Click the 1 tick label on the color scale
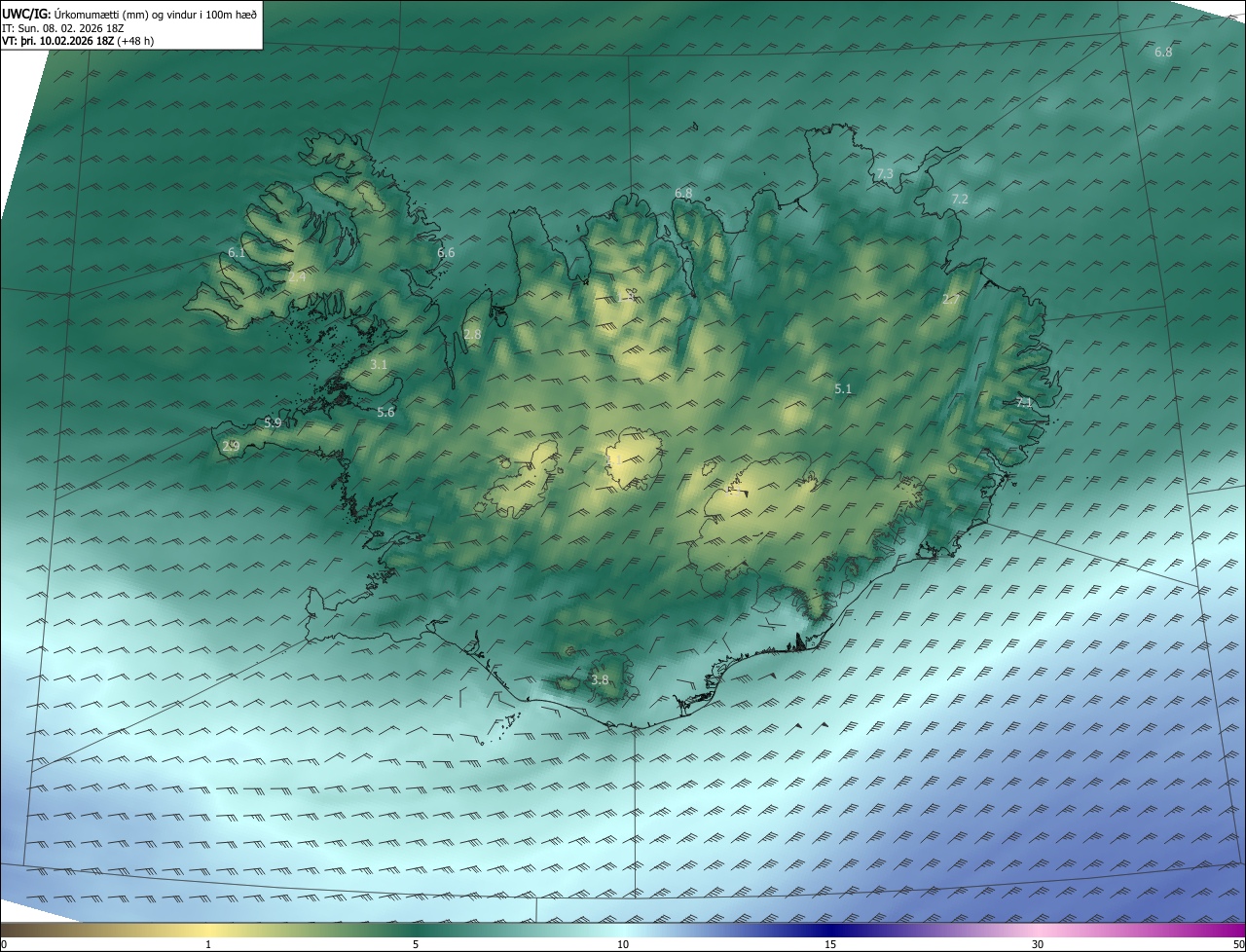Viewport: 1246px width, 952px height. click(208, 944)
